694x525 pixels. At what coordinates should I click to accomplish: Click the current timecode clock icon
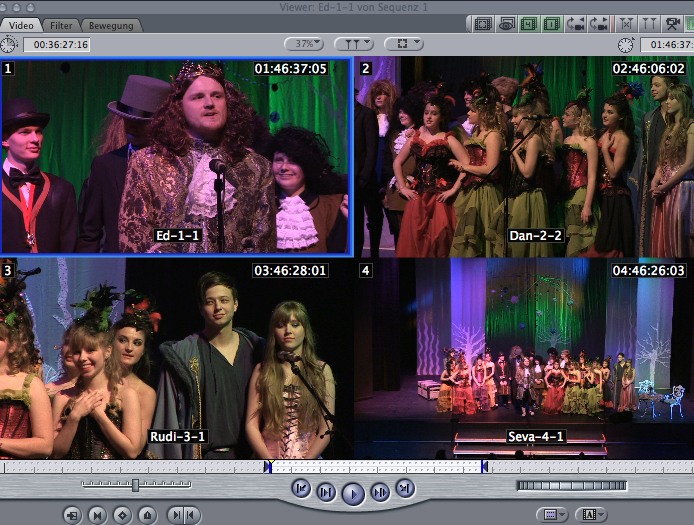tap(625, 45)
